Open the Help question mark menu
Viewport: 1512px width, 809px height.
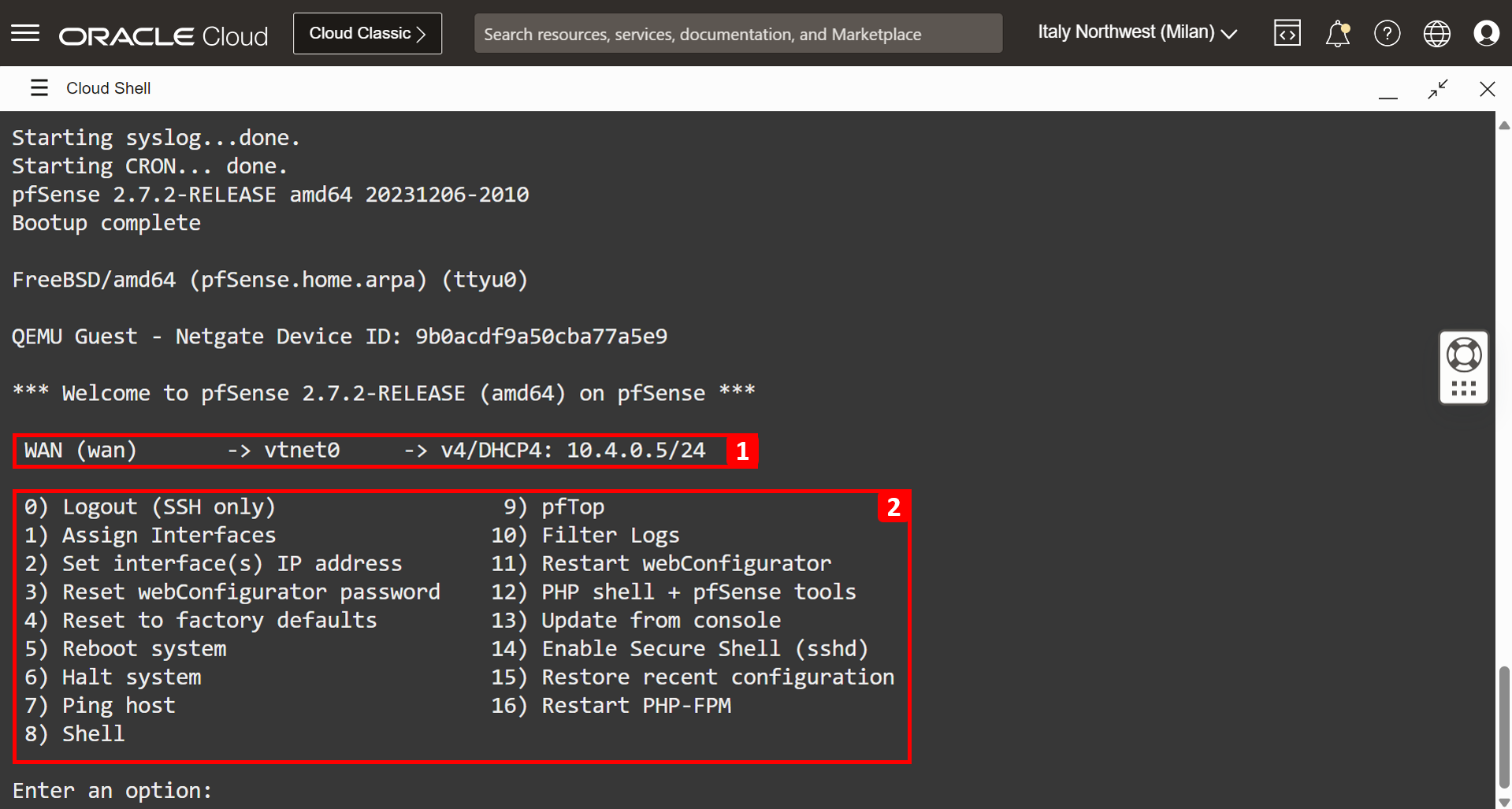pyautogui.click(x=1388, y=33)
